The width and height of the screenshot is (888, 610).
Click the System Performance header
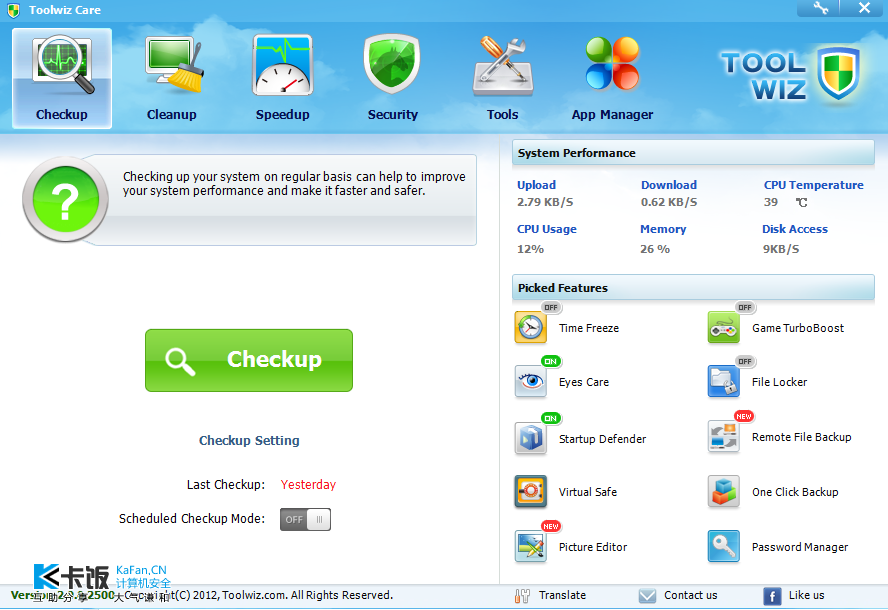pyautogui.click(x=693, y=153)
